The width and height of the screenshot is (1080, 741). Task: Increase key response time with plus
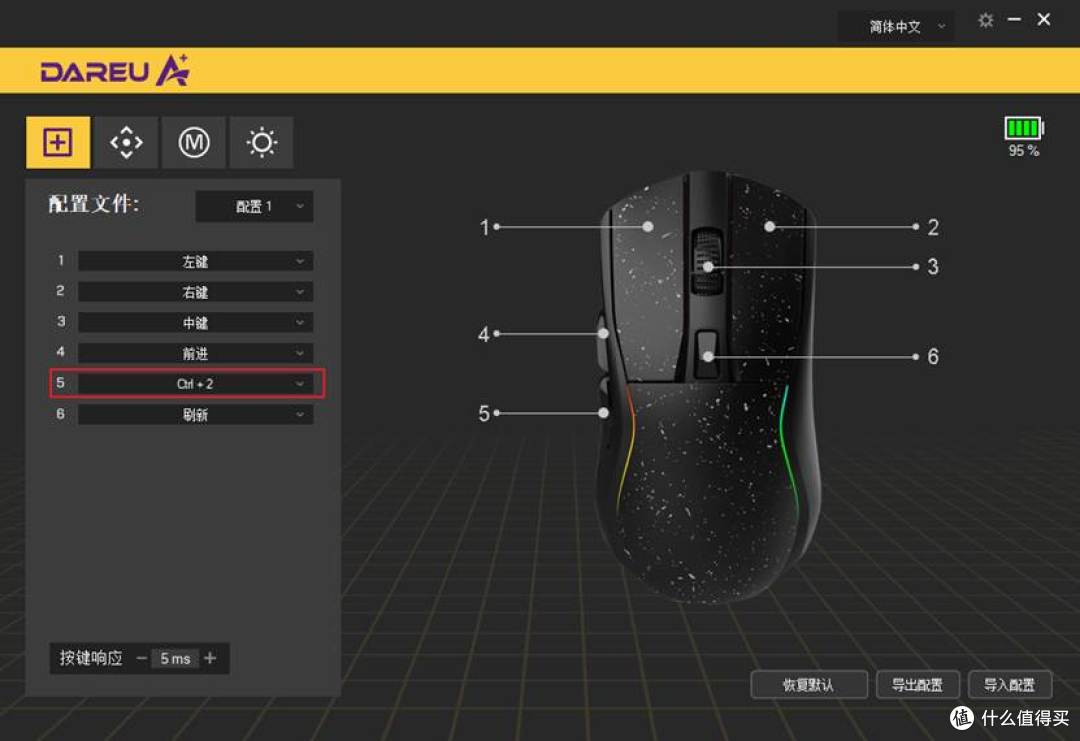pyautogui.click(x=210, y=658)
